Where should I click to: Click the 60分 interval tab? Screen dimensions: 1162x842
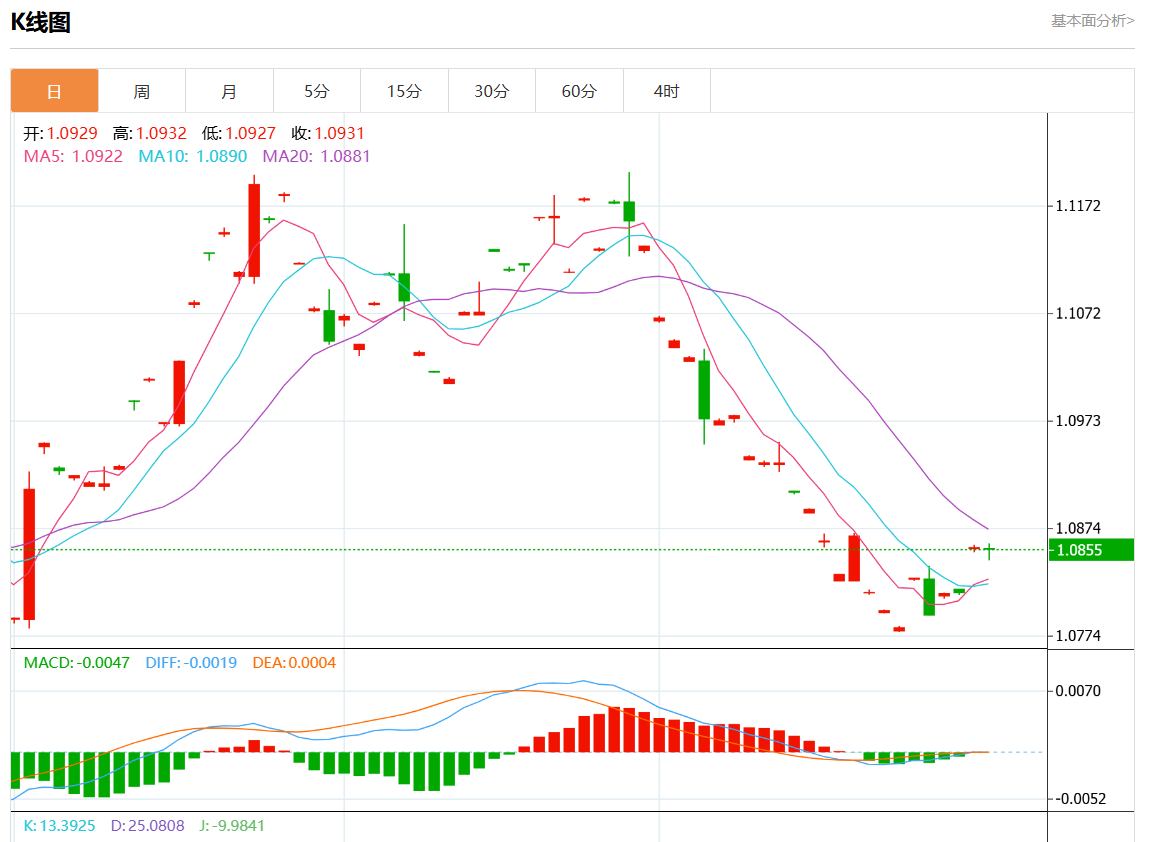pos(579,91)
